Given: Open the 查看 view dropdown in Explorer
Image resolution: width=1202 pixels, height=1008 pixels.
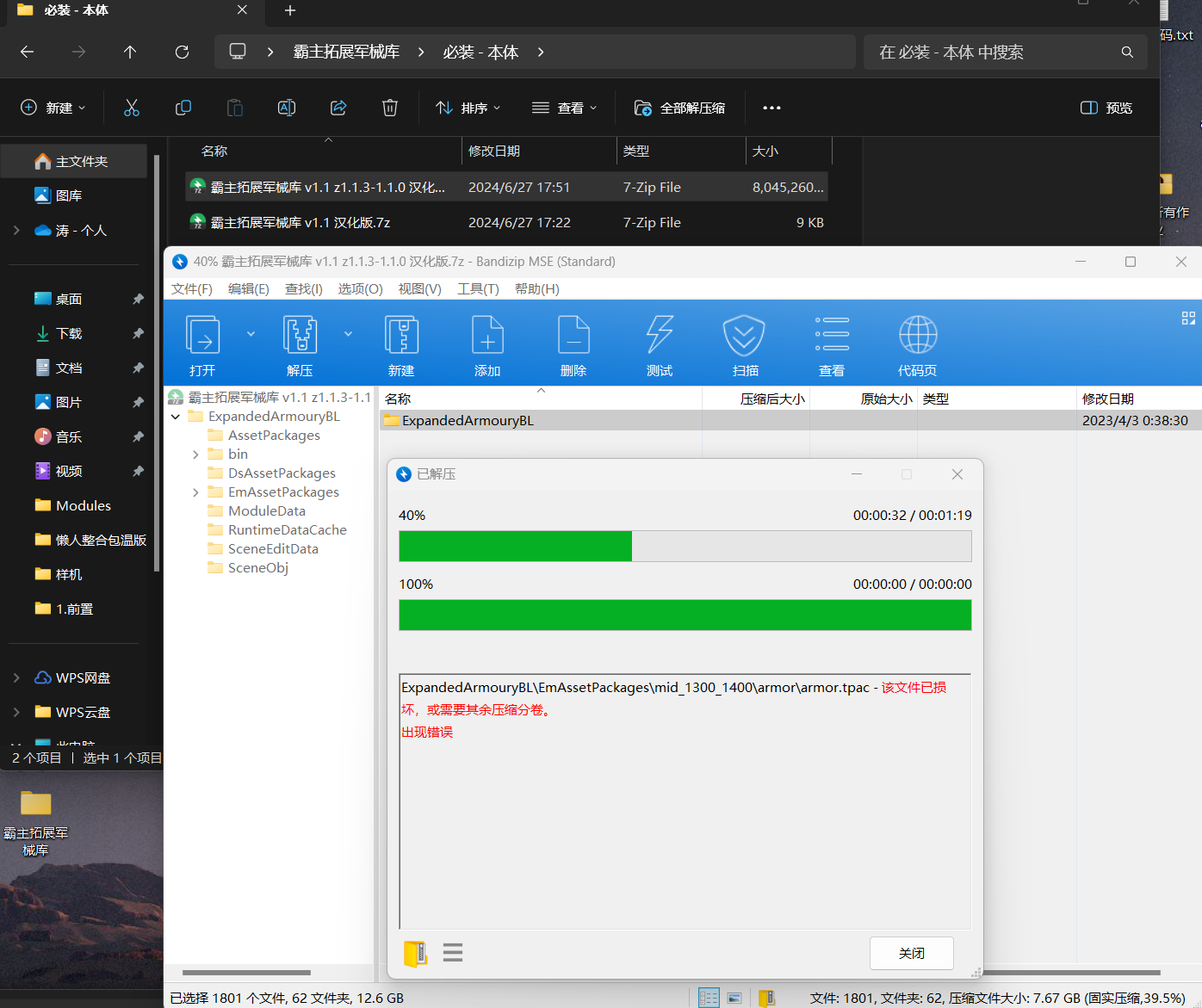Looking at the screenshot, I should [564, 108].
